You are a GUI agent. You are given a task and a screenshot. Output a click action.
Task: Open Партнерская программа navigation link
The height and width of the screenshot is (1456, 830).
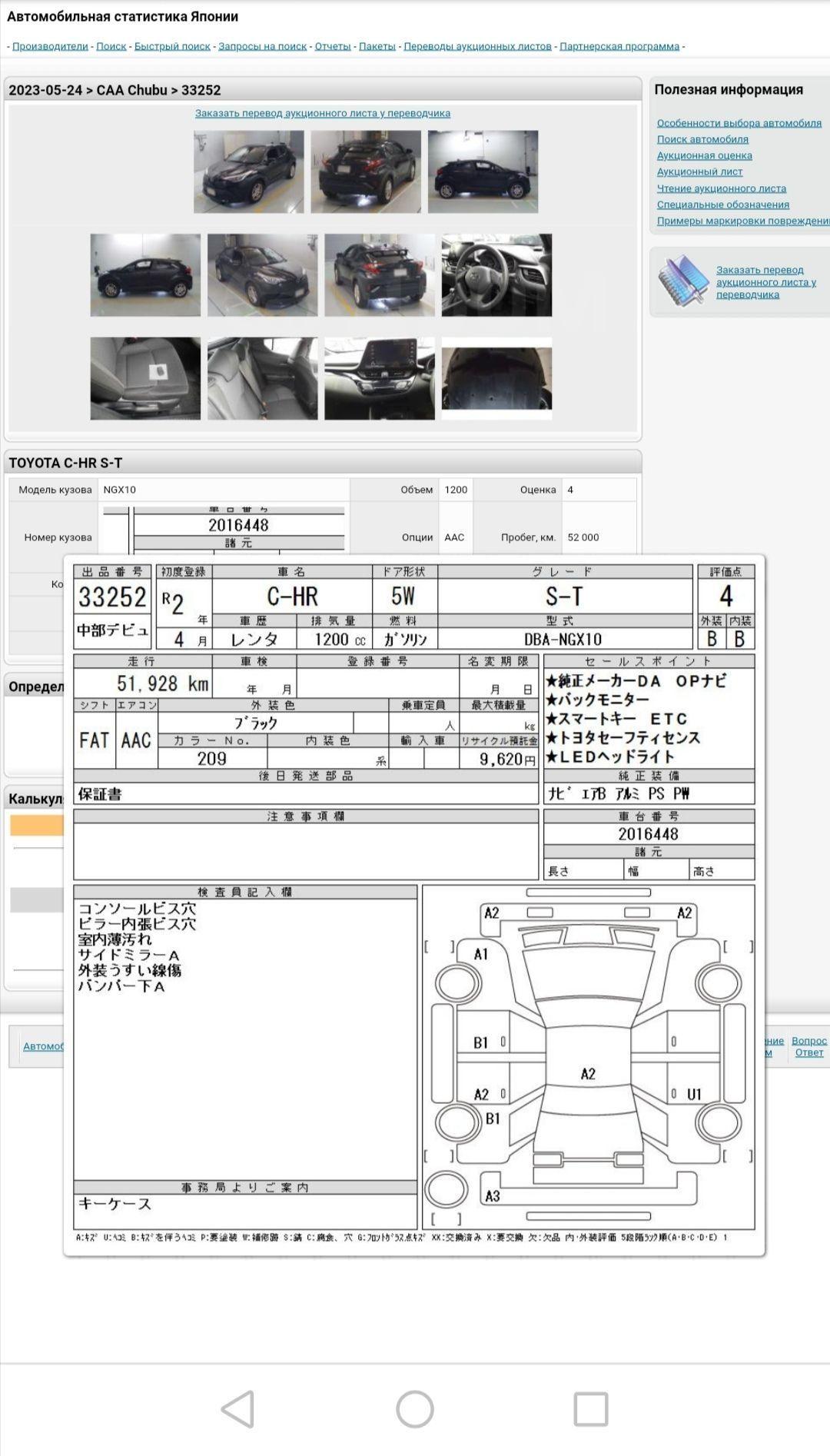point(619,46)
